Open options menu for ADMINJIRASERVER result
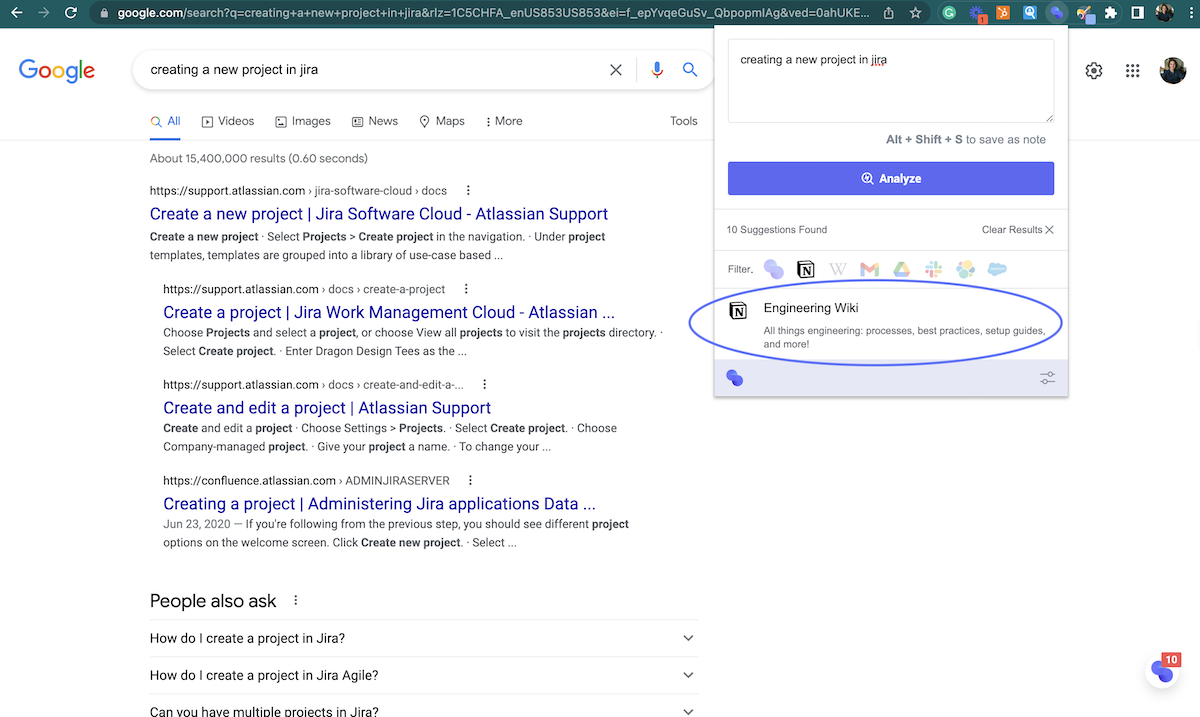 click(x=471, y=480)
